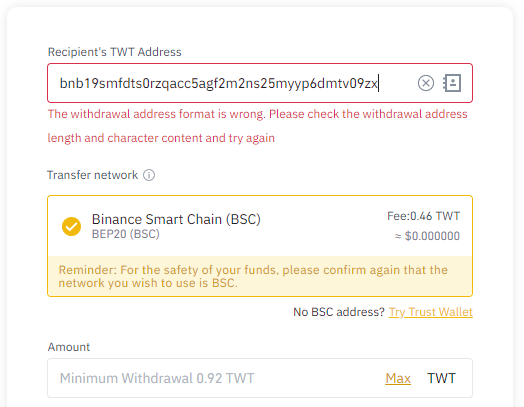Image resolution: width=524 pixels, height=407 pixels.
Task: Click Max to withdraw full balance
Action: pyautogui.click(x=398, y=378)
